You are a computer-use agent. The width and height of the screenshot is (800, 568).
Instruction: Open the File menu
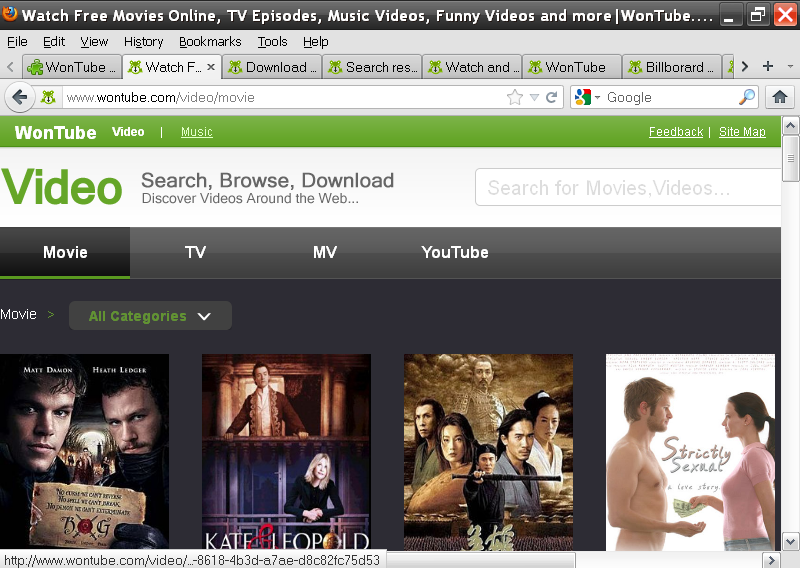(x=17, y=42)
